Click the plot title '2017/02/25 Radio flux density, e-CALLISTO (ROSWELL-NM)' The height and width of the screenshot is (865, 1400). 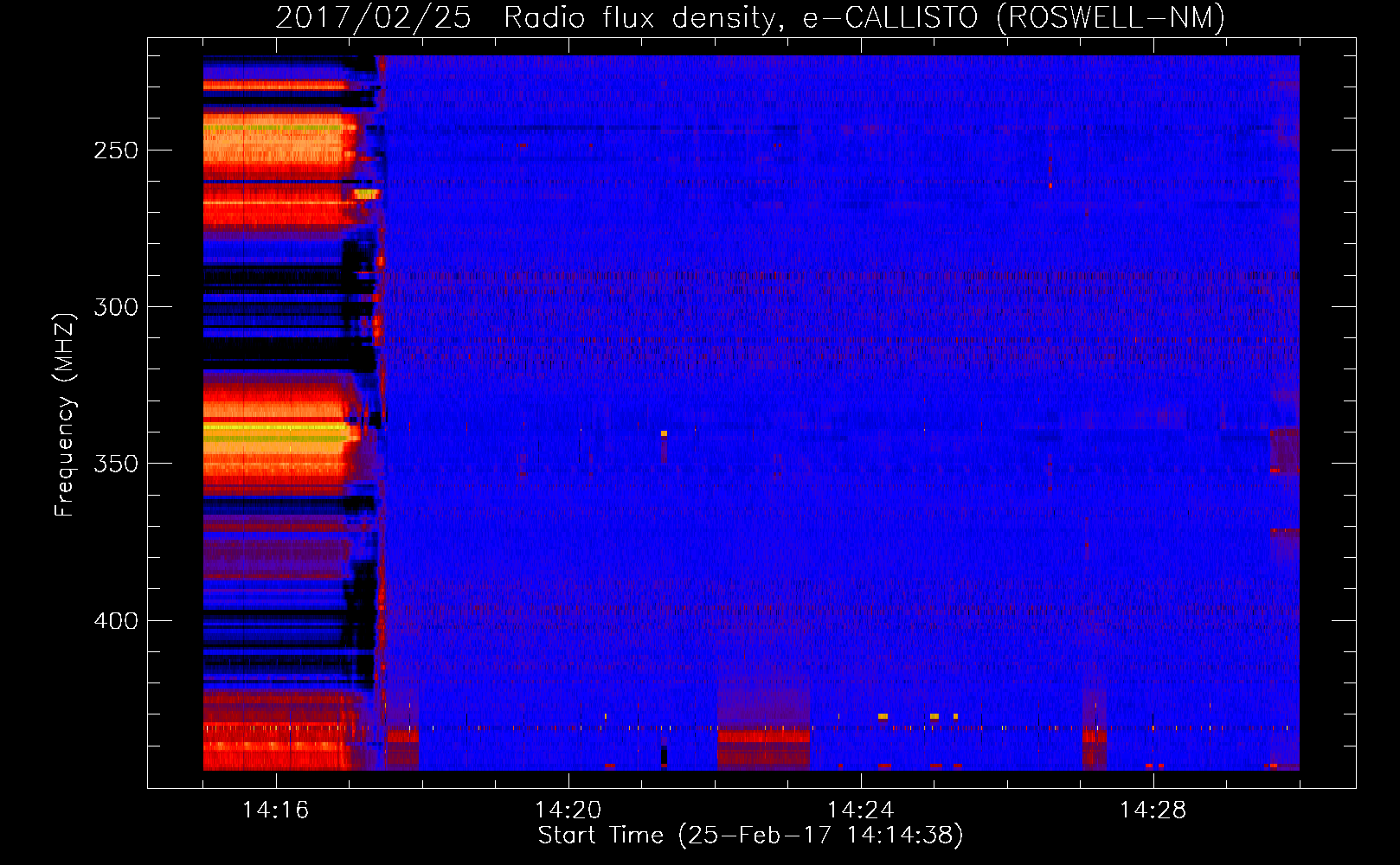[x=750, y=17]
